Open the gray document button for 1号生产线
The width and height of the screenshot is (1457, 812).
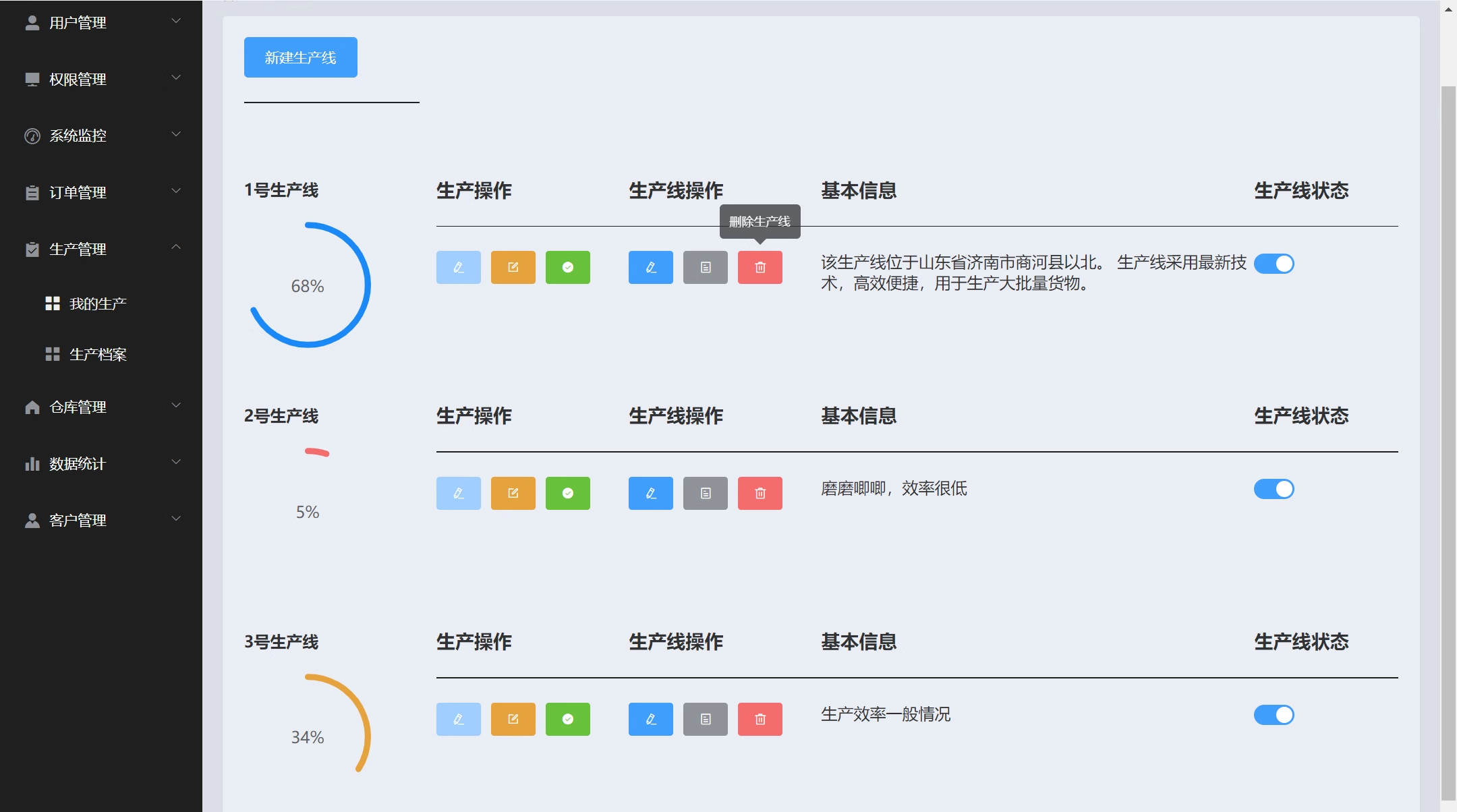click(706, 267)
